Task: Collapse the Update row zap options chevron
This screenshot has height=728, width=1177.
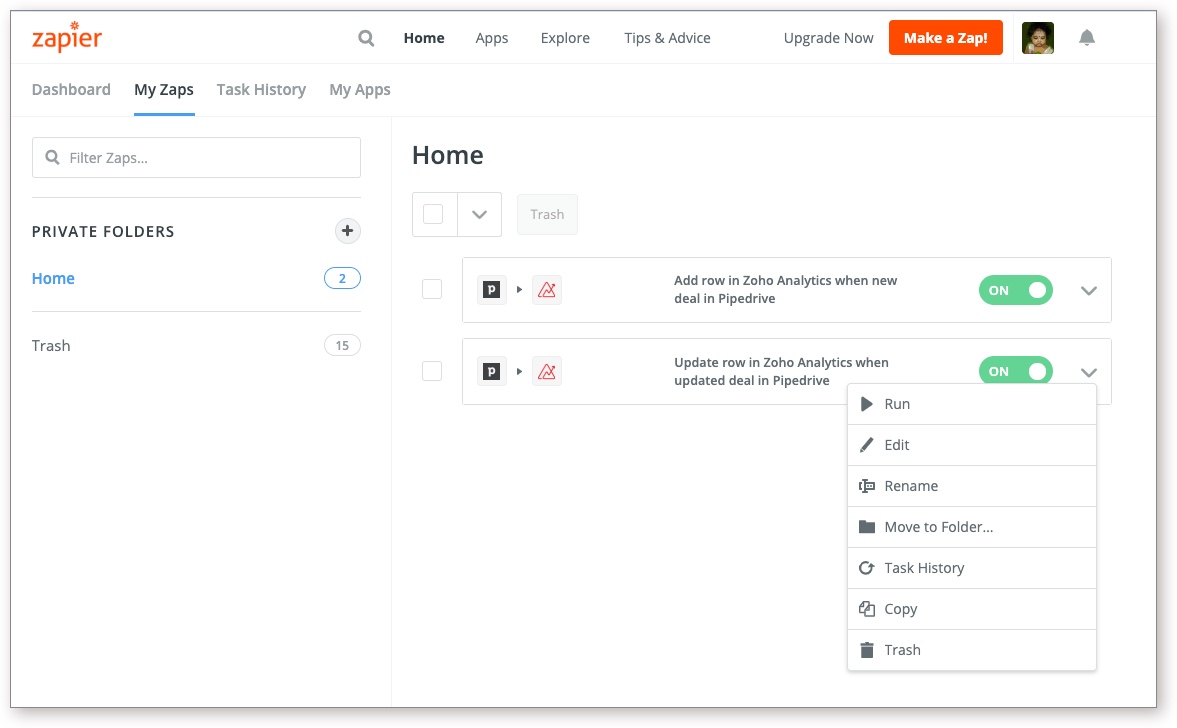Action: (x=1089, y=373)
